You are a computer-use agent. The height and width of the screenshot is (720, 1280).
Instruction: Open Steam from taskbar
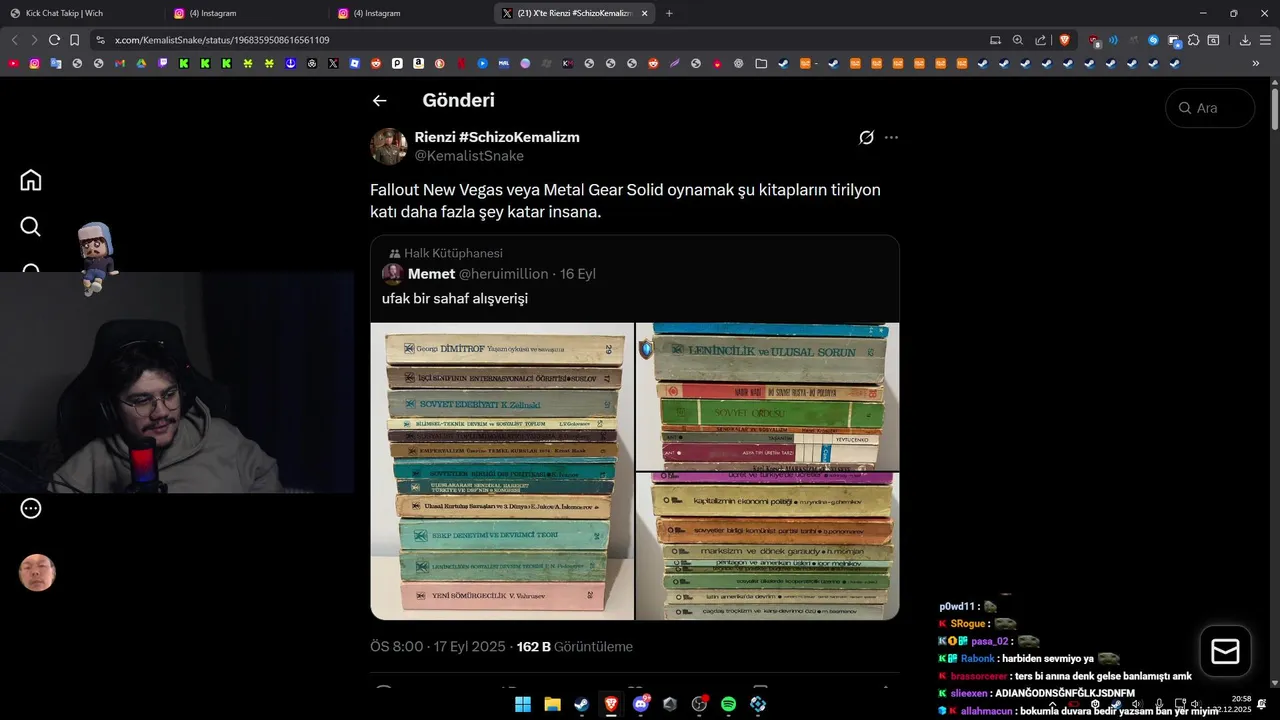coord(581,704)
